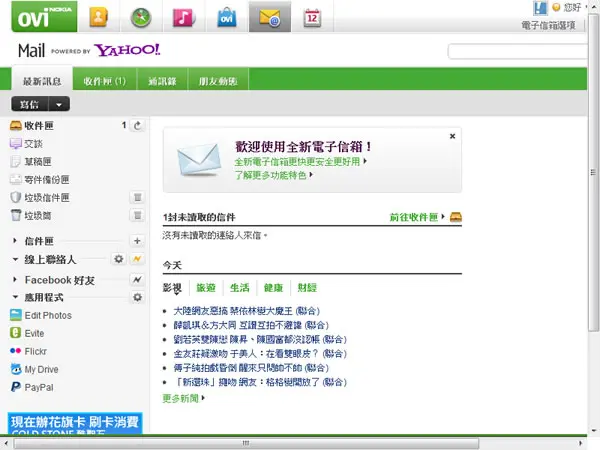Open the Ovi Maps compass icon

(141, 17)
